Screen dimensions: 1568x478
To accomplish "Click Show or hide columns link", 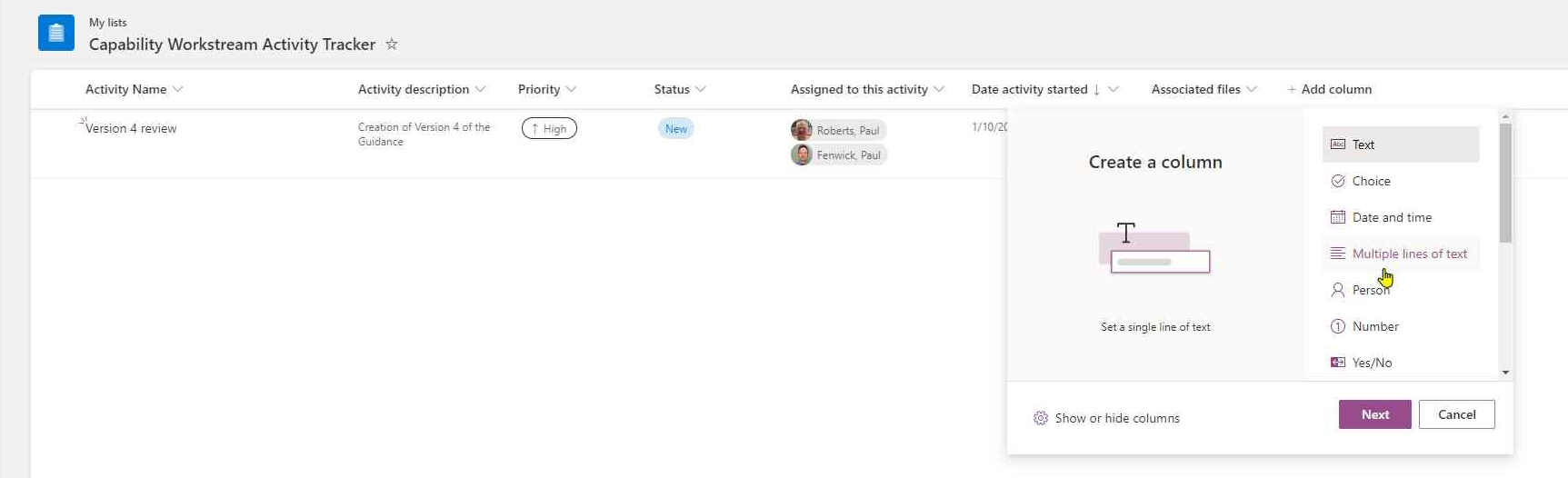I will tap(1117, 418).
